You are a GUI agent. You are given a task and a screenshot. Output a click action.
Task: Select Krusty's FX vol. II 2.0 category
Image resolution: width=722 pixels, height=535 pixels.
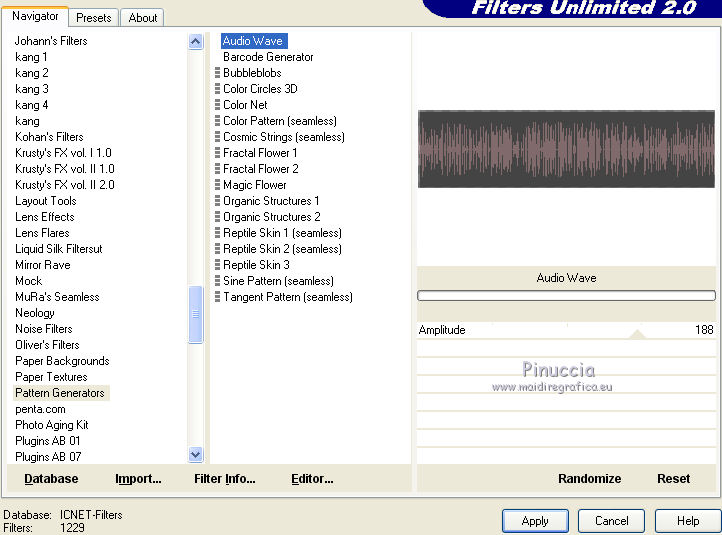(64, 185)
